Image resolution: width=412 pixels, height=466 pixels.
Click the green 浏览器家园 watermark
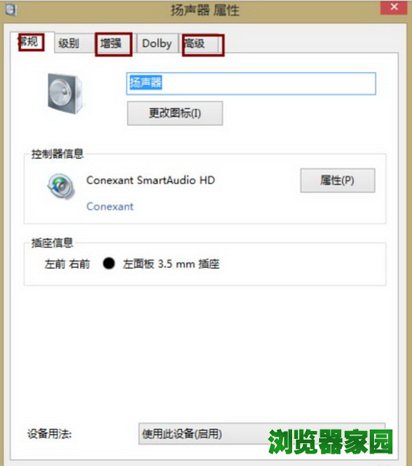(x=331, y=441)
